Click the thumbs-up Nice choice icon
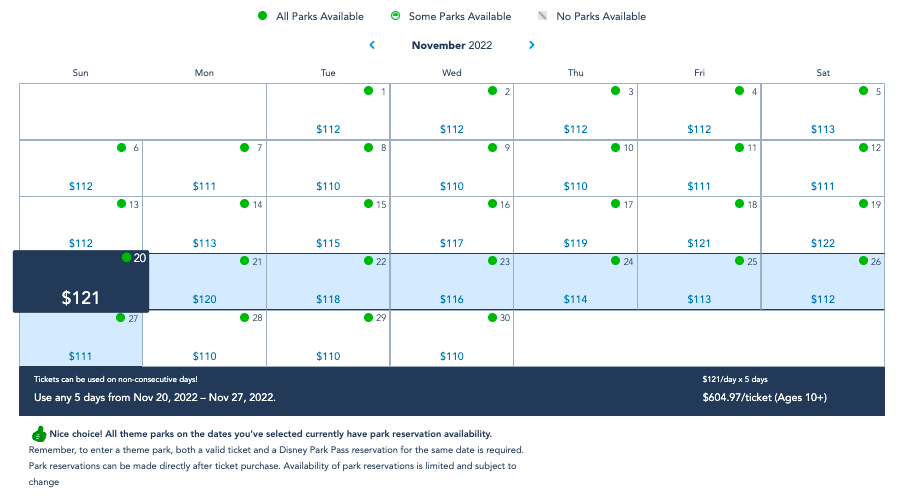The width and height of the screenshot is (906, 497). (38, 434)
